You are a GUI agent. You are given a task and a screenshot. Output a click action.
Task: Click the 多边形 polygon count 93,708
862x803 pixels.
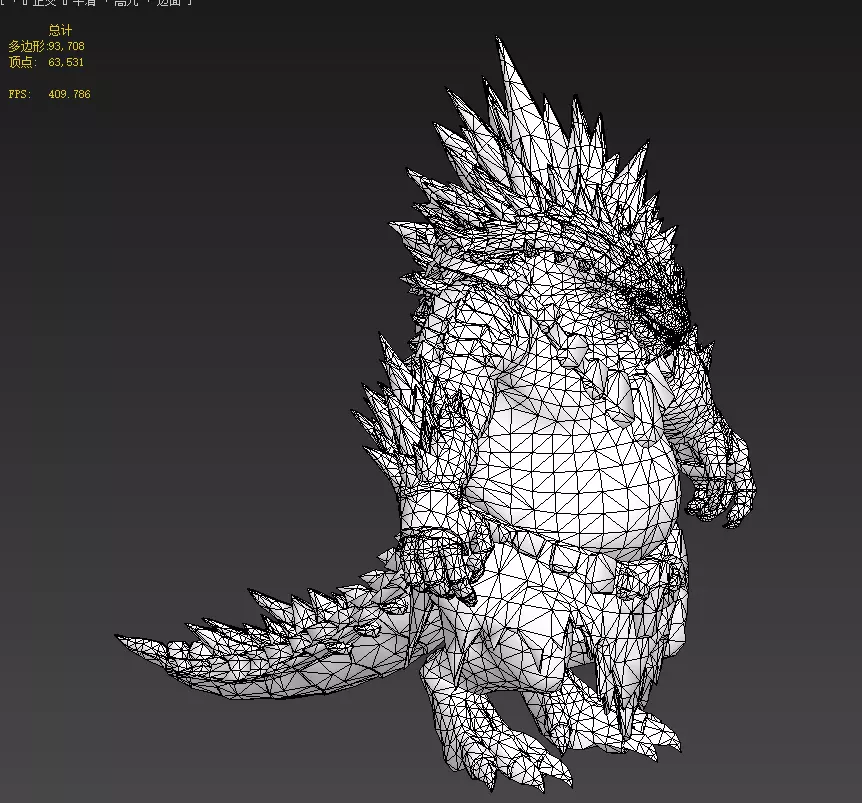tap(67, 46)
